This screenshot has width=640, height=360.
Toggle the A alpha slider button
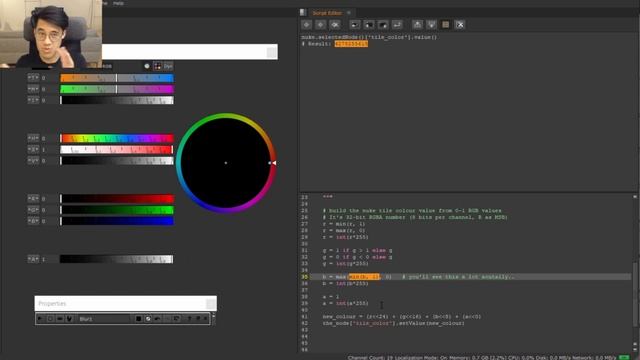(33, 259)
